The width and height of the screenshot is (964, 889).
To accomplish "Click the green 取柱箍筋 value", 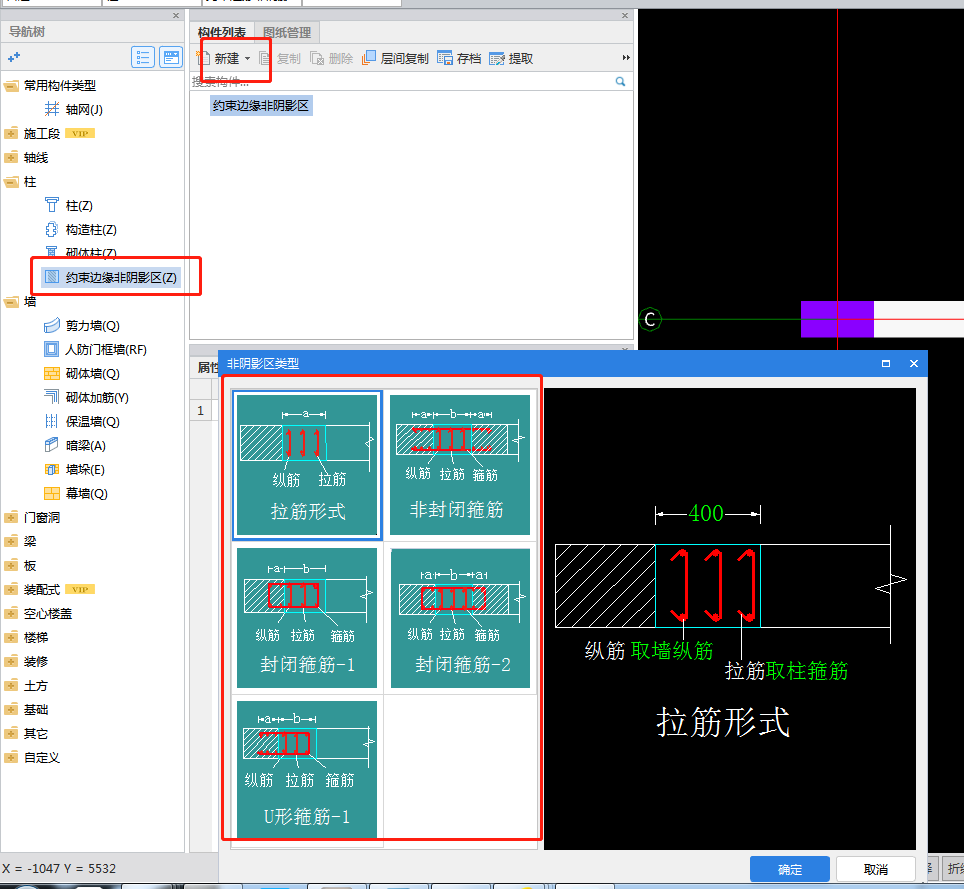I will tap(807, 670).
